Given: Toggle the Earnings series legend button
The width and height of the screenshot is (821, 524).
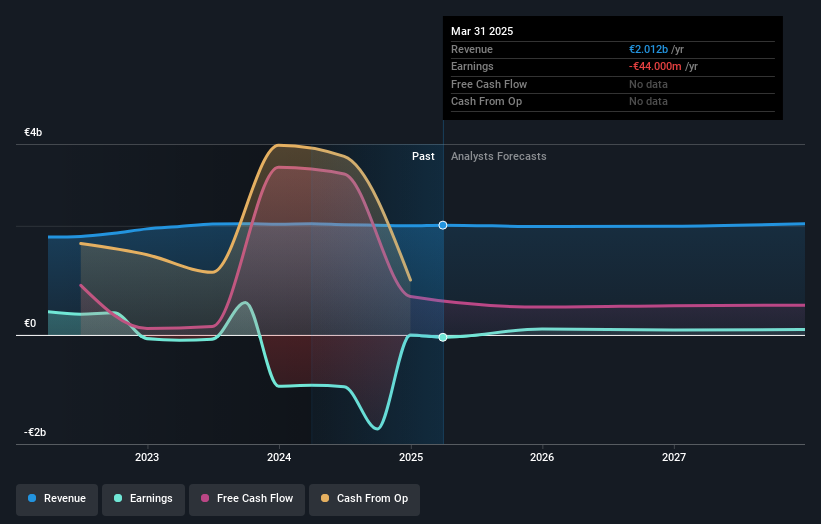Looking at the screenshot, I should tap(143, 499).
